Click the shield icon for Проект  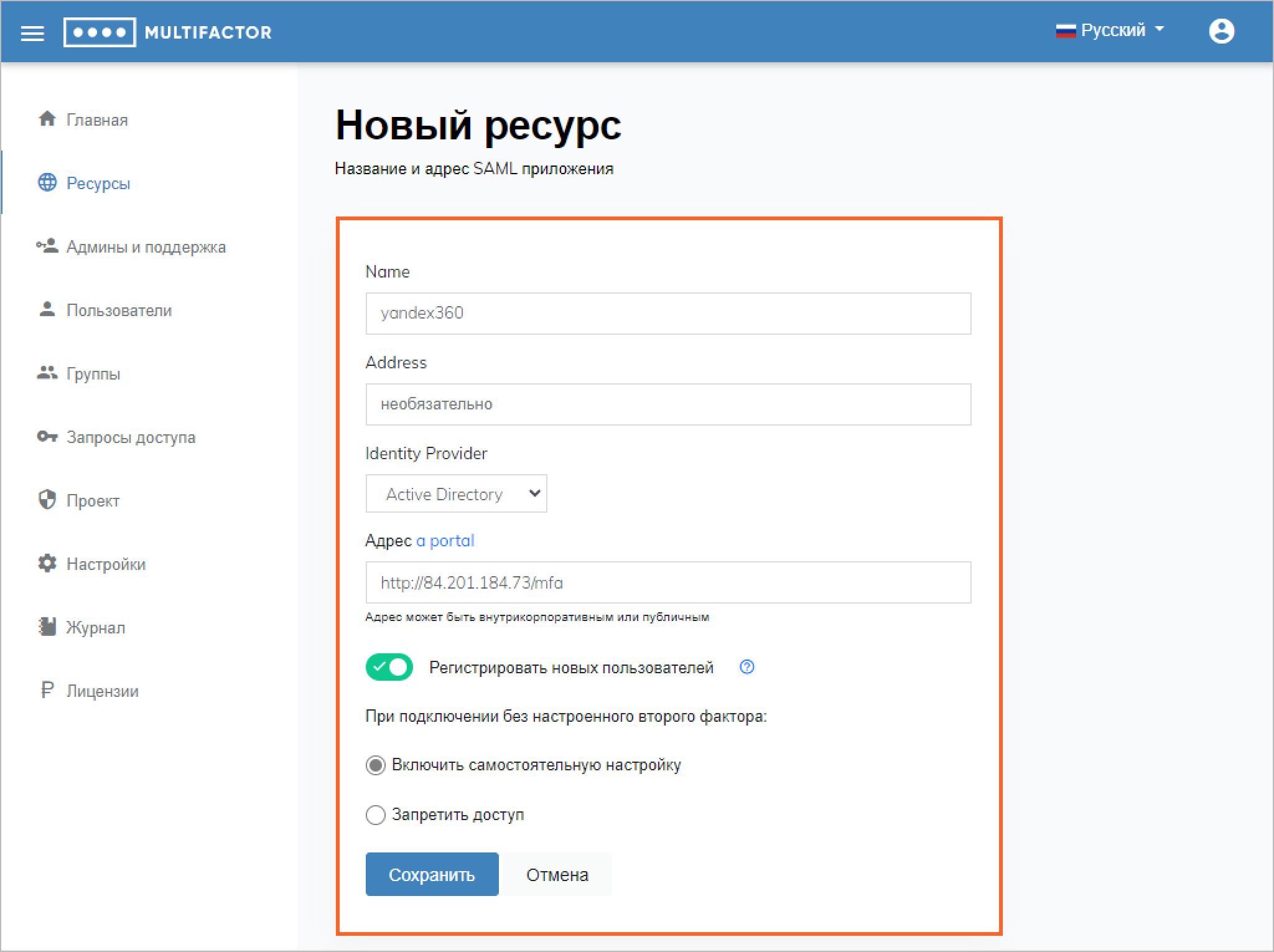coord(47,500)
